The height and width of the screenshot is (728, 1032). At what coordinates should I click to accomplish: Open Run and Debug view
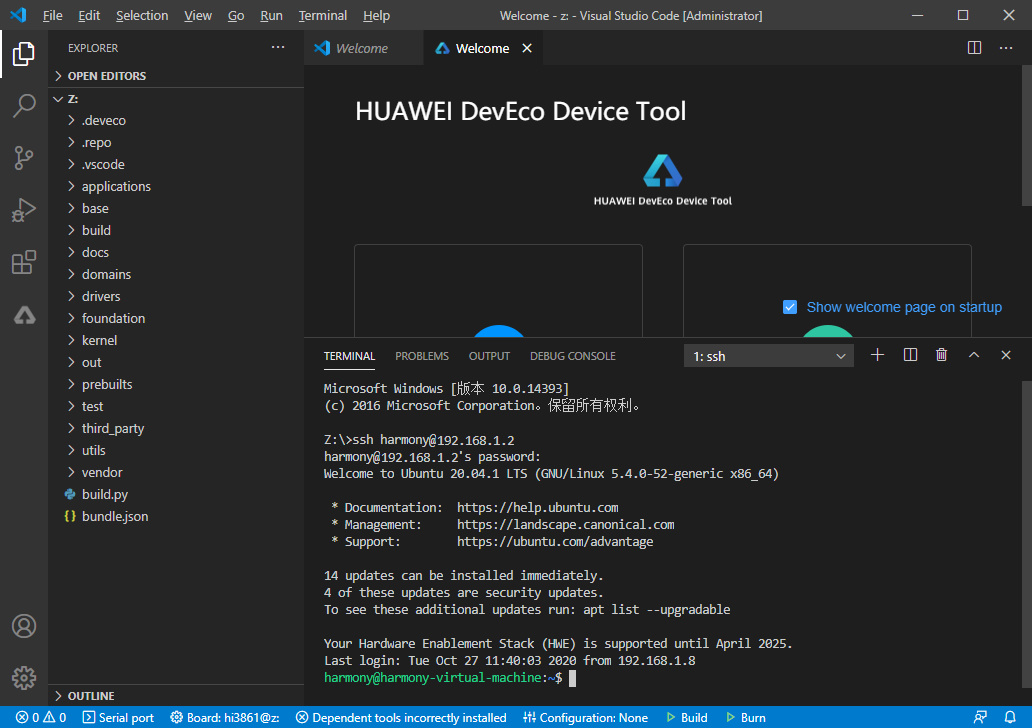24,210
